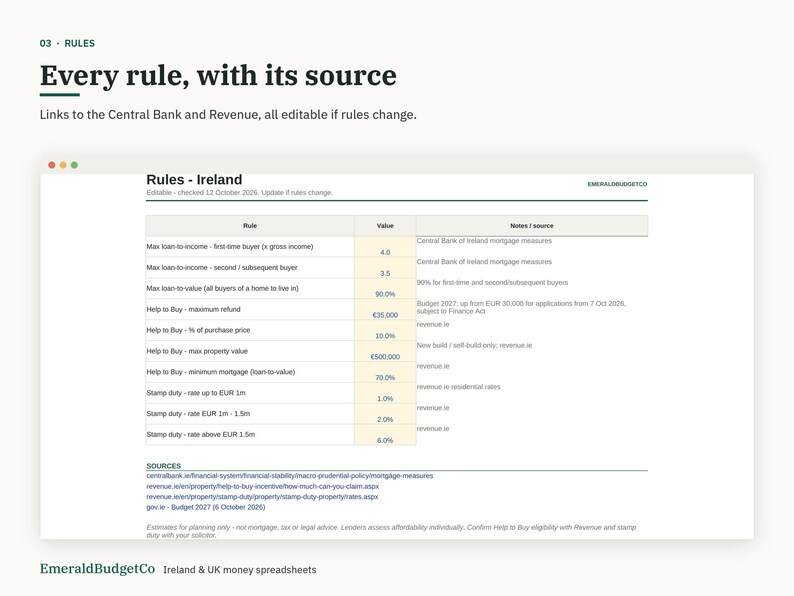Click the 'Estimates for planning only' disclaimer text
The height and width of the screenshot is (596, 794).
coord(391,531)
